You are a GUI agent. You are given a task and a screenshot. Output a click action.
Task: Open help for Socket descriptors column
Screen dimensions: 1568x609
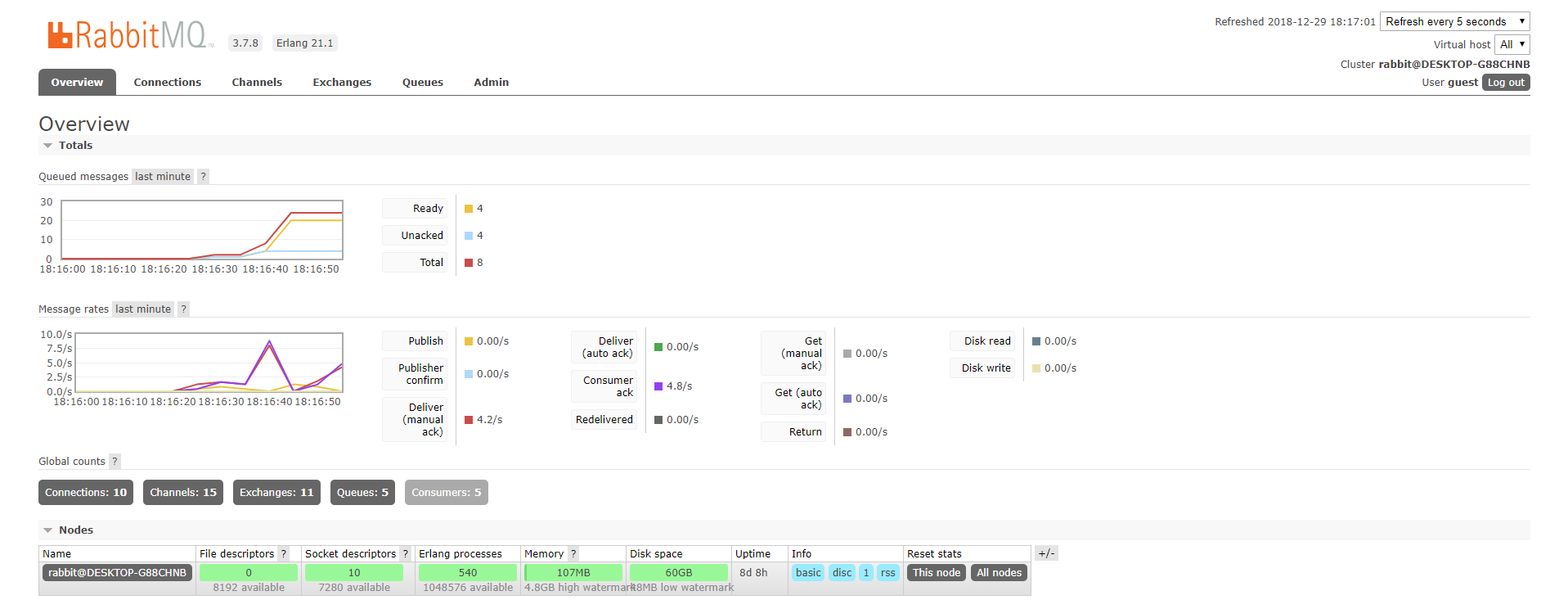click(x=405, y=554)
